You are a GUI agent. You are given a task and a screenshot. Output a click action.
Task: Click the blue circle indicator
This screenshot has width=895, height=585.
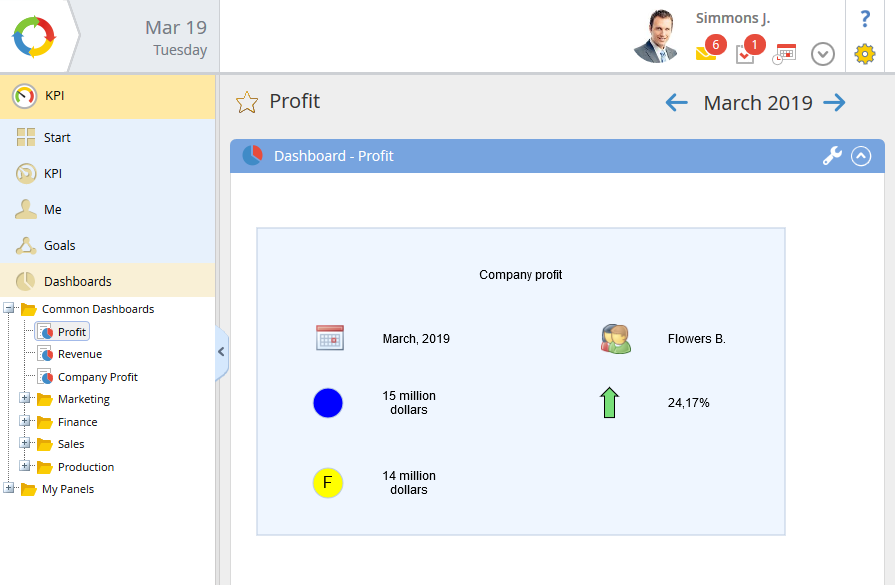[328, 403]
